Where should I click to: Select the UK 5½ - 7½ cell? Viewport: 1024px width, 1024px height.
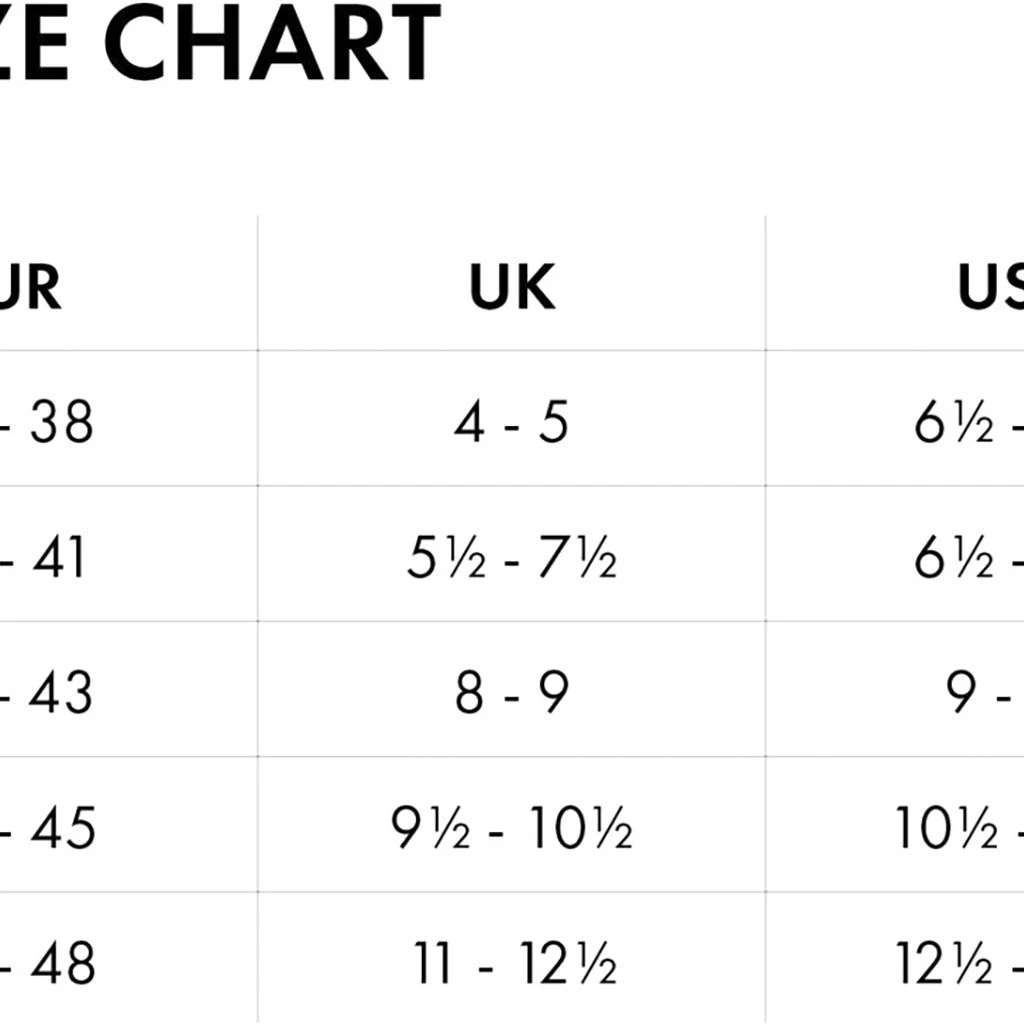tap(511, 558)
